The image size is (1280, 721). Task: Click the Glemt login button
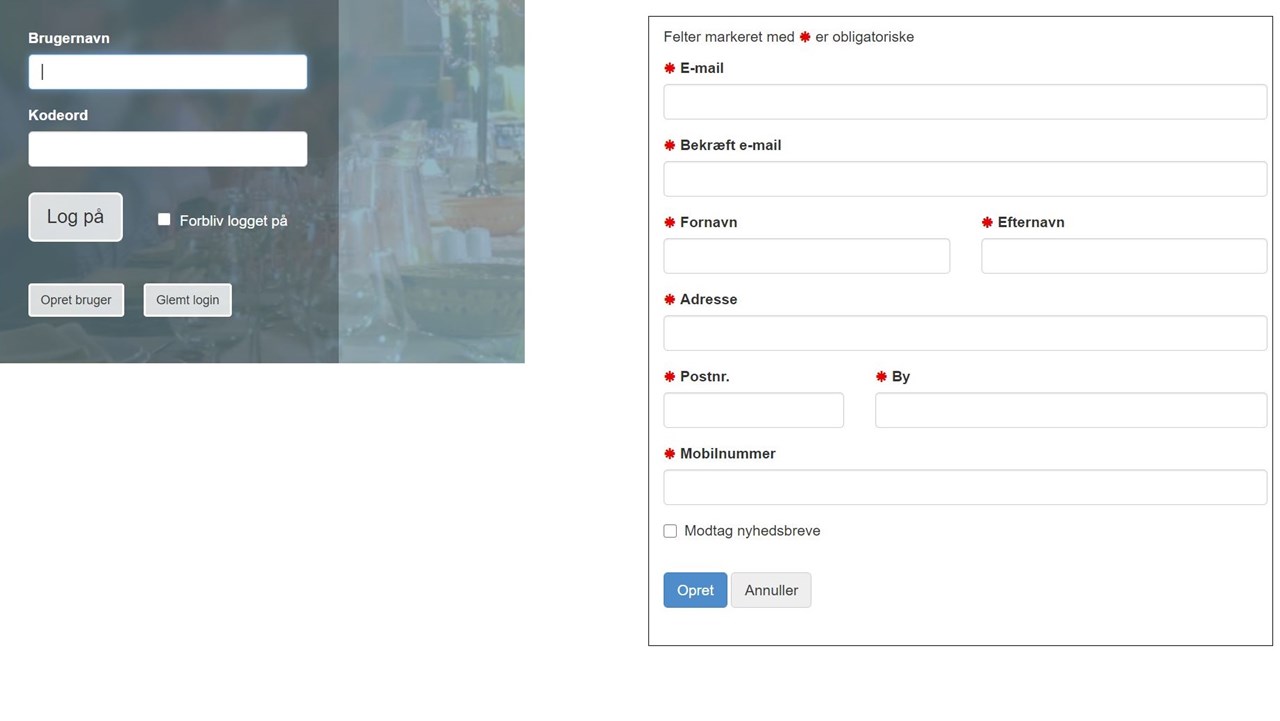pos(188,300)
